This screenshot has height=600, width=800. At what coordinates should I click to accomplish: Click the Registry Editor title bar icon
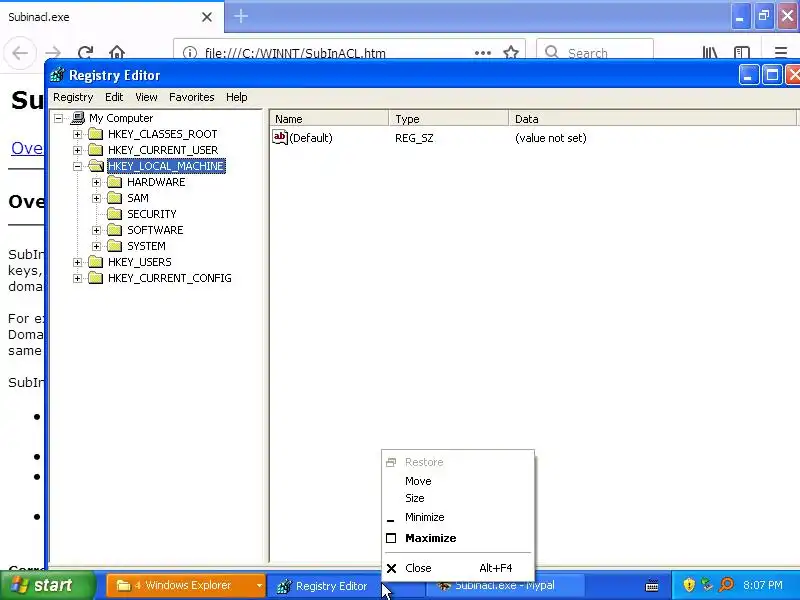click(x=57, y=75)
